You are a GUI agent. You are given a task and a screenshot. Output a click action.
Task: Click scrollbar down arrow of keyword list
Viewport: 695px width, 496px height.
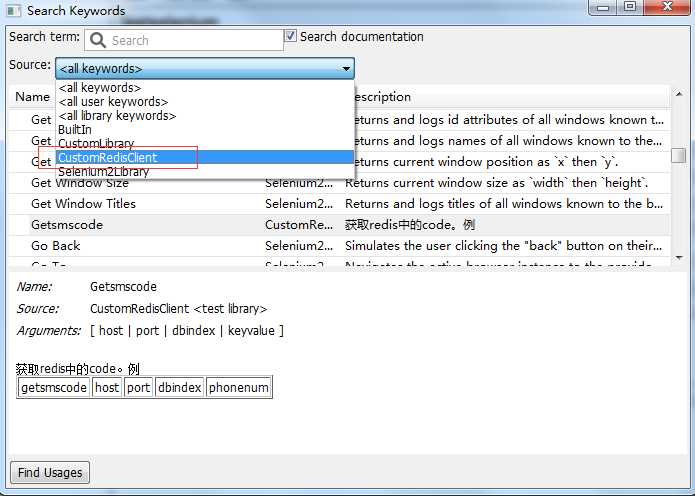tap(679, 258)
